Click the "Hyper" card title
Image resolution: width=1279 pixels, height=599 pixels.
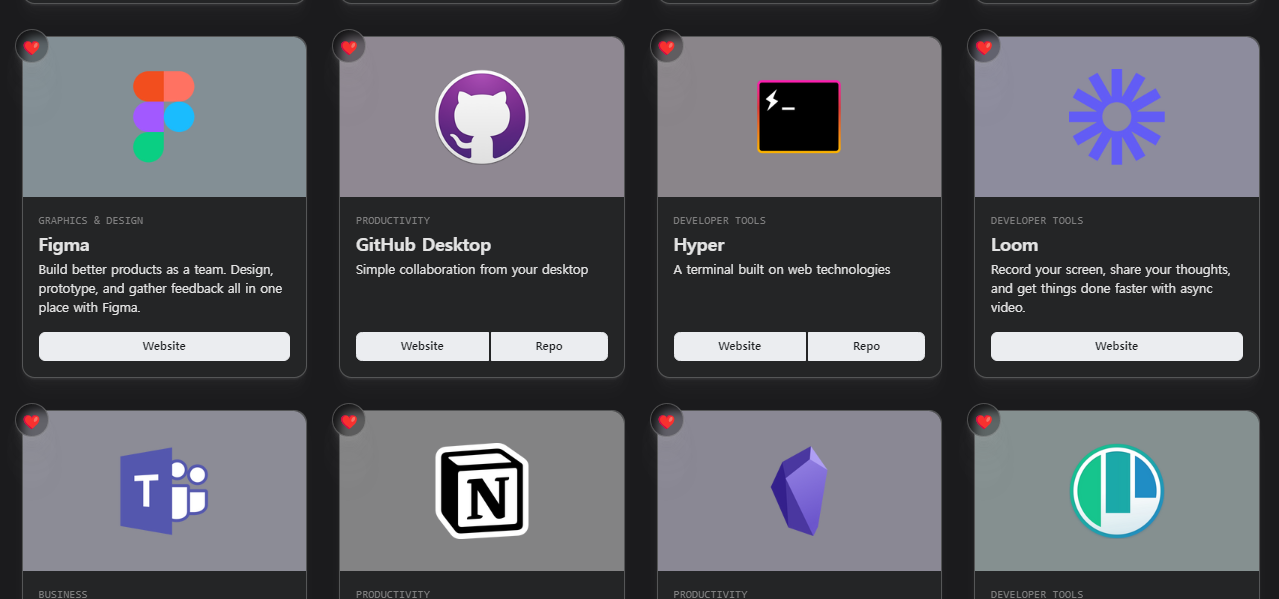click(699, 245)
